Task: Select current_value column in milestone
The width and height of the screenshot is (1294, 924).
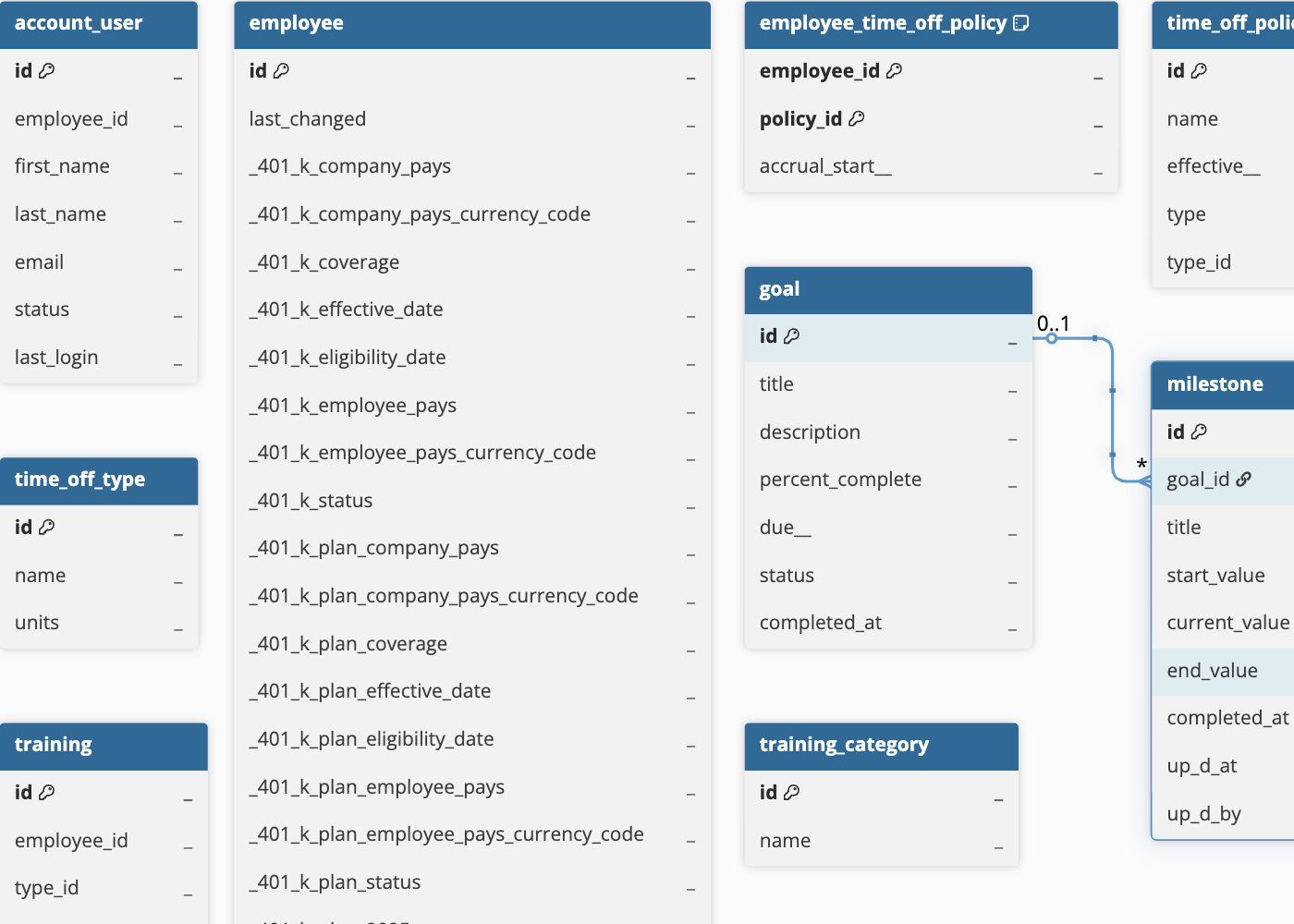Action: [1223, 623]
